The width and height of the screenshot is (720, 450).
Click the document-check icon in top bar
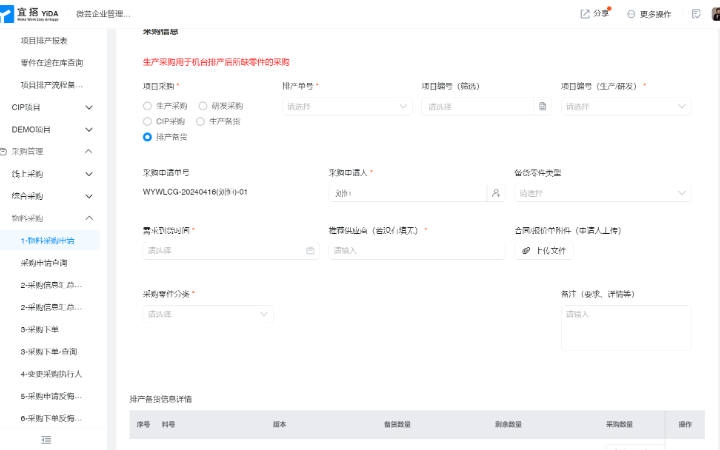coord(696,14)
